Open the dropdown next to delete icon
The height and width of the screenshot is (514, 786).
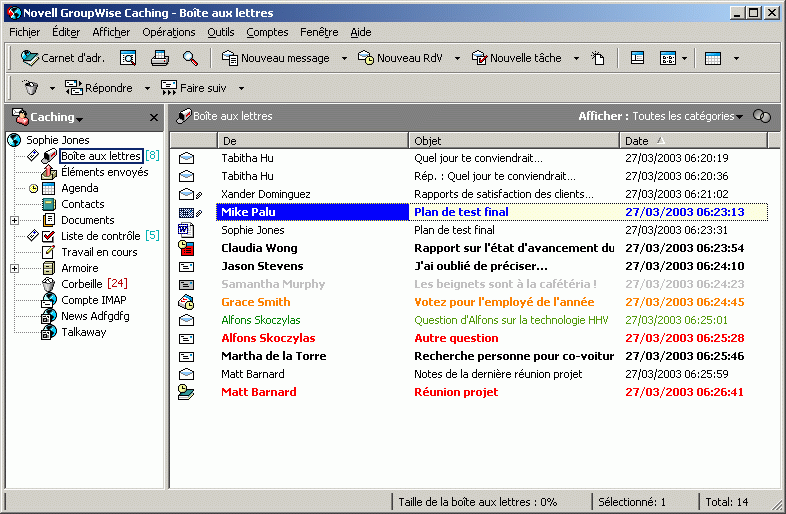52,89
